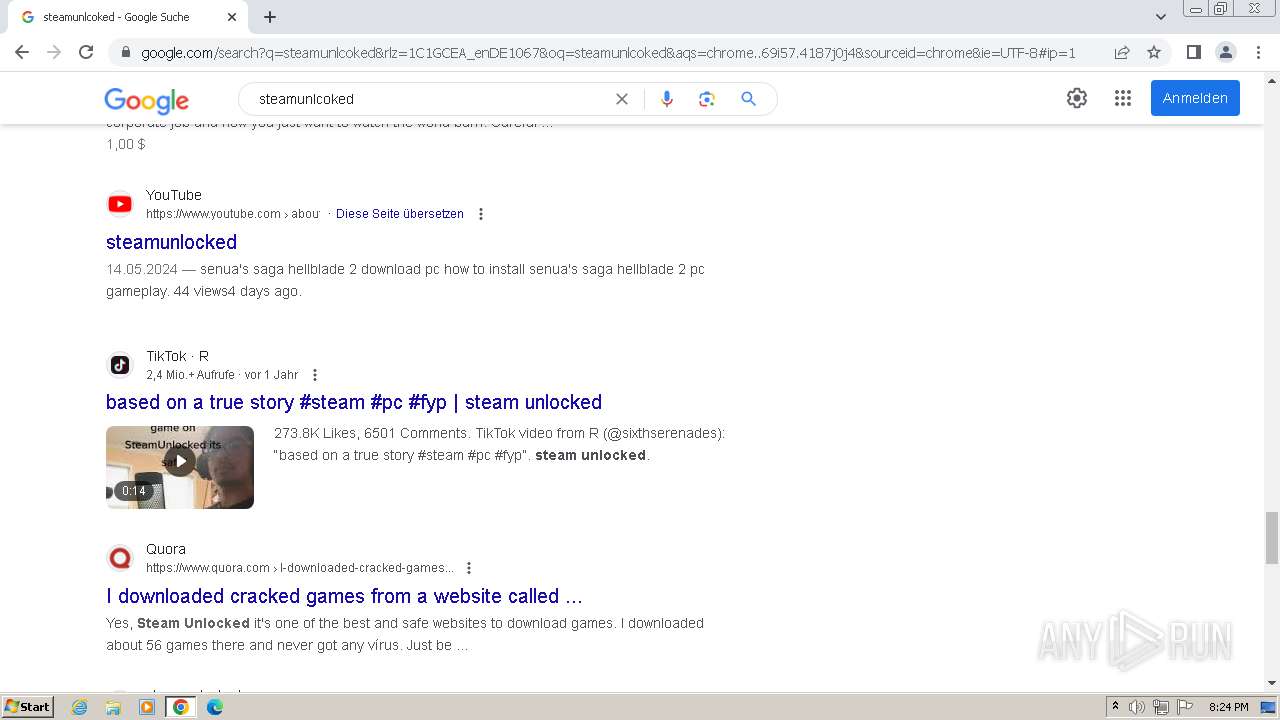Click the address bar URL

(x=608, y=53)
